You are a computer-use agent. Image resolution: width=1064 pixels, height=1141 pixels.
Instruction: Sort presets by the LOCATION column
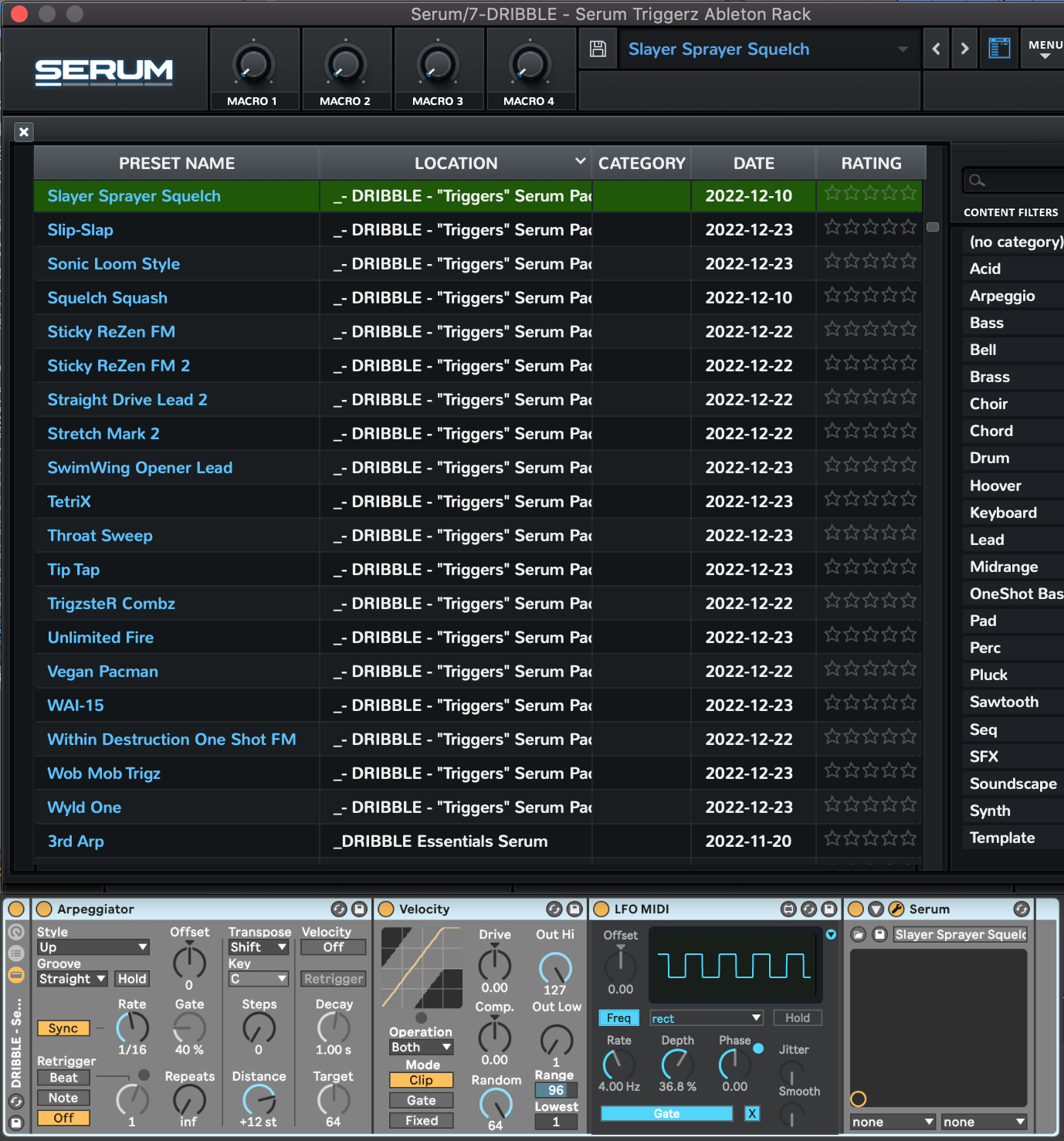coord(456,164)
